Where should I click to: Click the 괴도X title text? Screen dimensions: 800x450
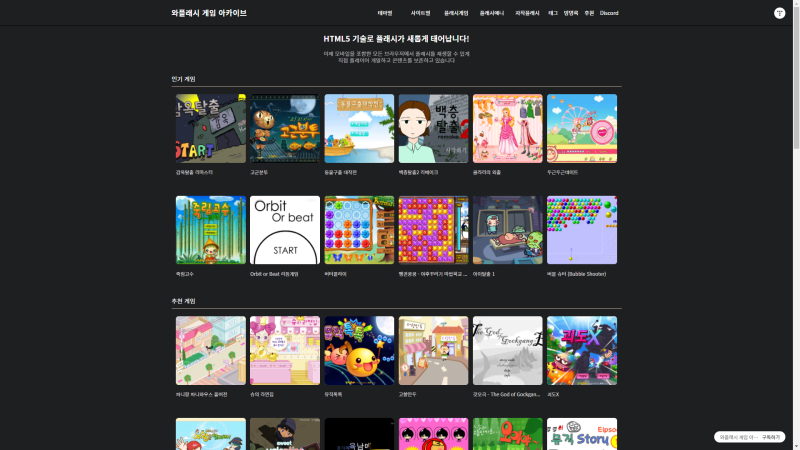click(x=553, y=394)
